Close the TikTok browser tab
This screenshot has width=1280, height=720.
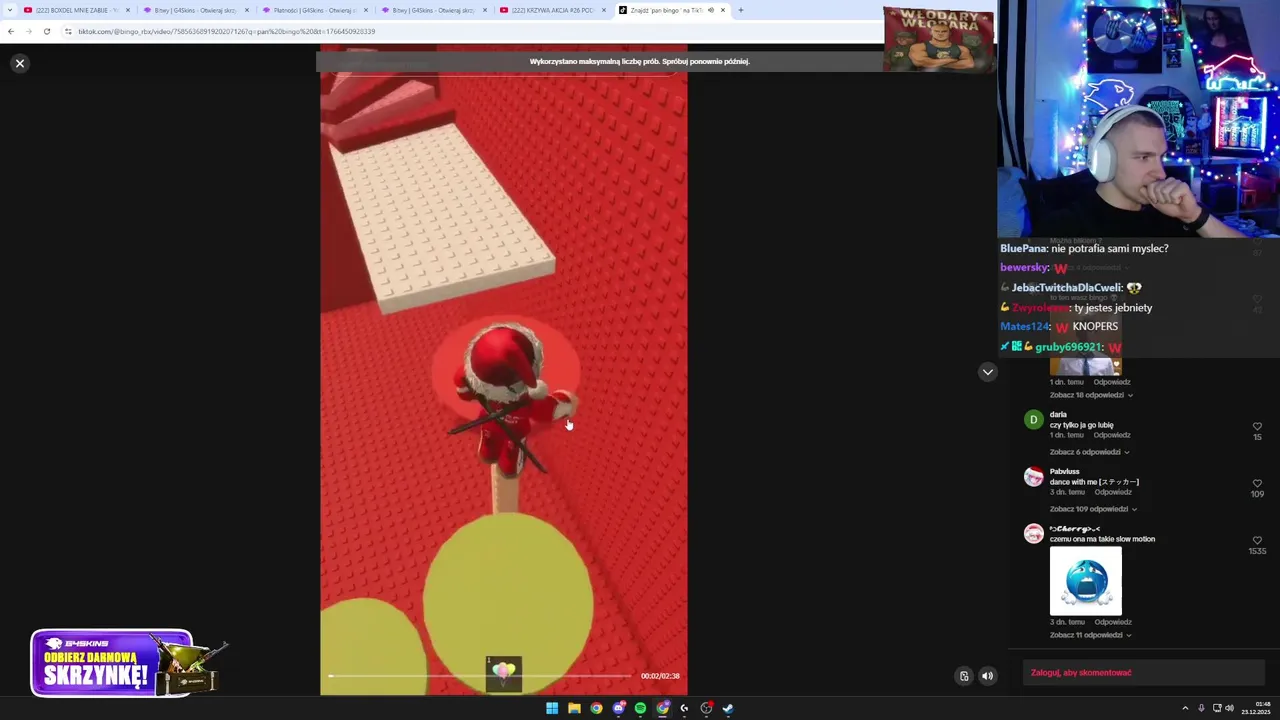coord(722,10)
